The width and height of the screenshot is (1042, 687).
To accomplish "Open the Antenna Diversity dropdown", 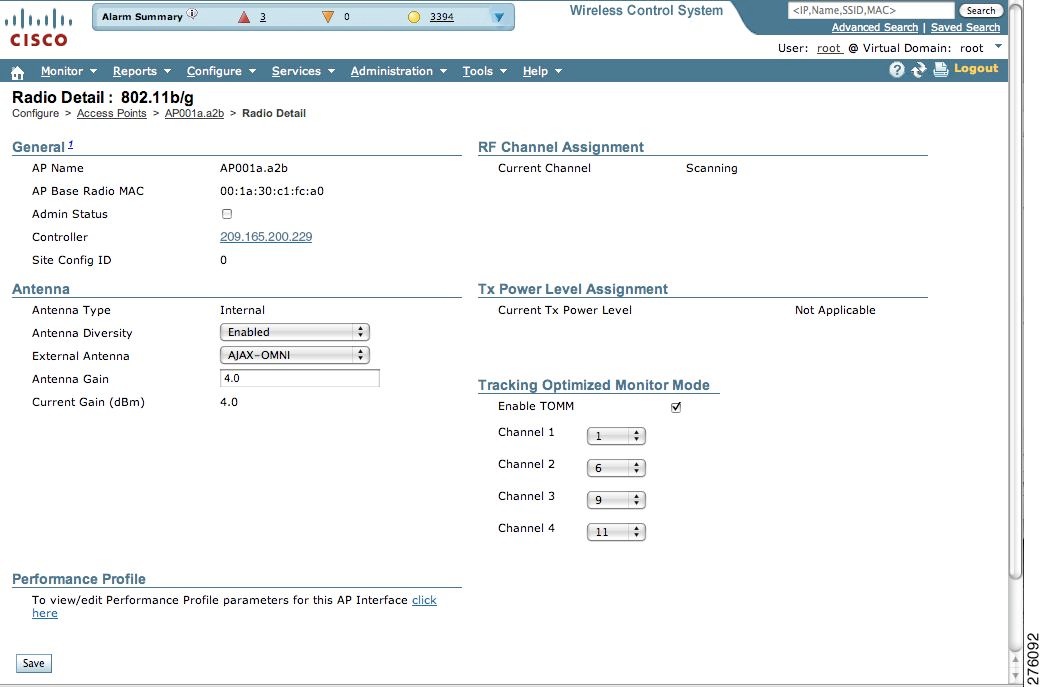I will (294, 332).
